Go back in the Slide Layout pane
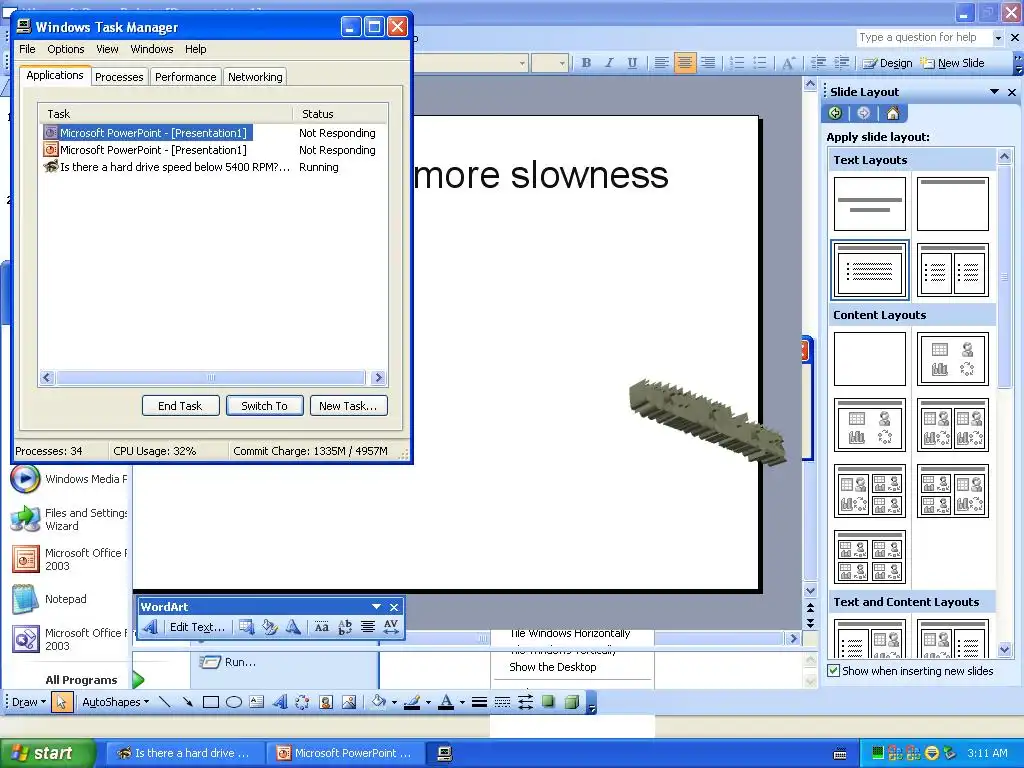This screenshot has height=768, width=1024. pos(835,113)
